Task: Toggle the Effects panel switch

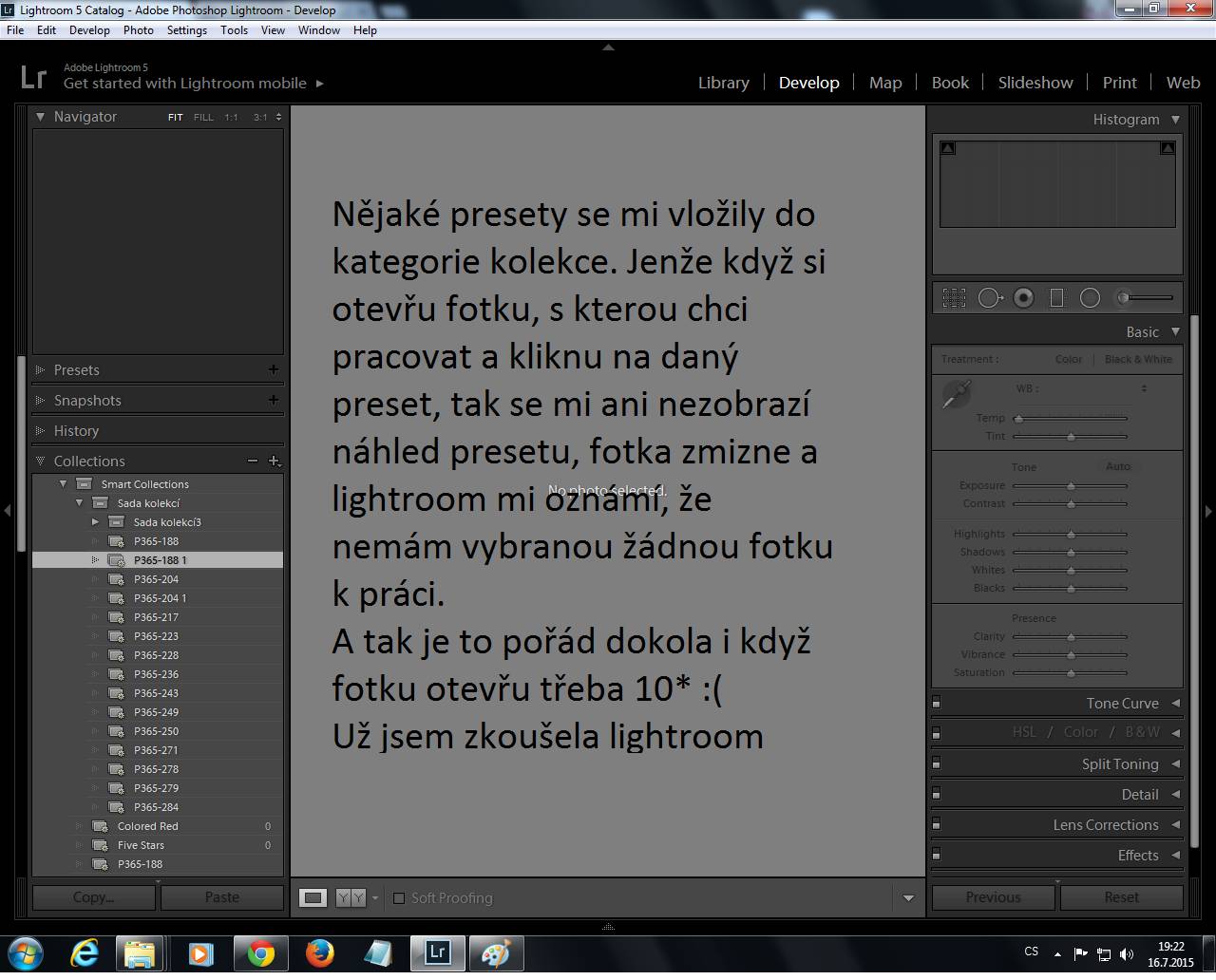Action: coord(937,855)
